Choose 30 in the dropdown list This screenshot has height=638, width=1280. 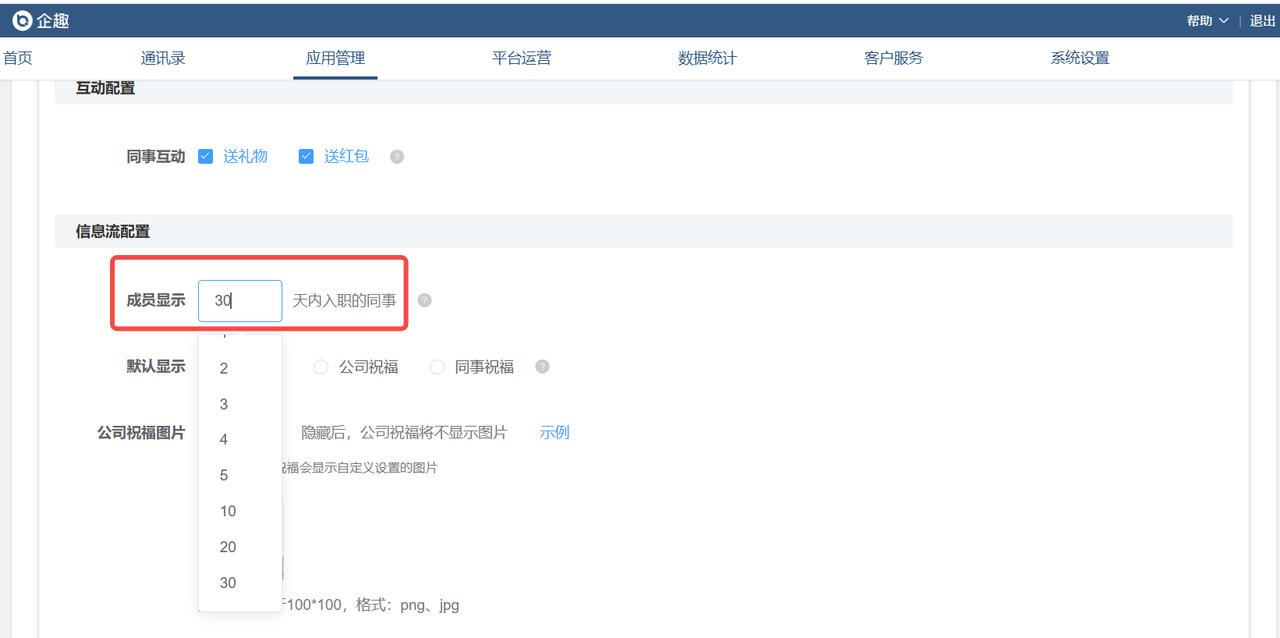pyautogui.click(x=228, y=583)
